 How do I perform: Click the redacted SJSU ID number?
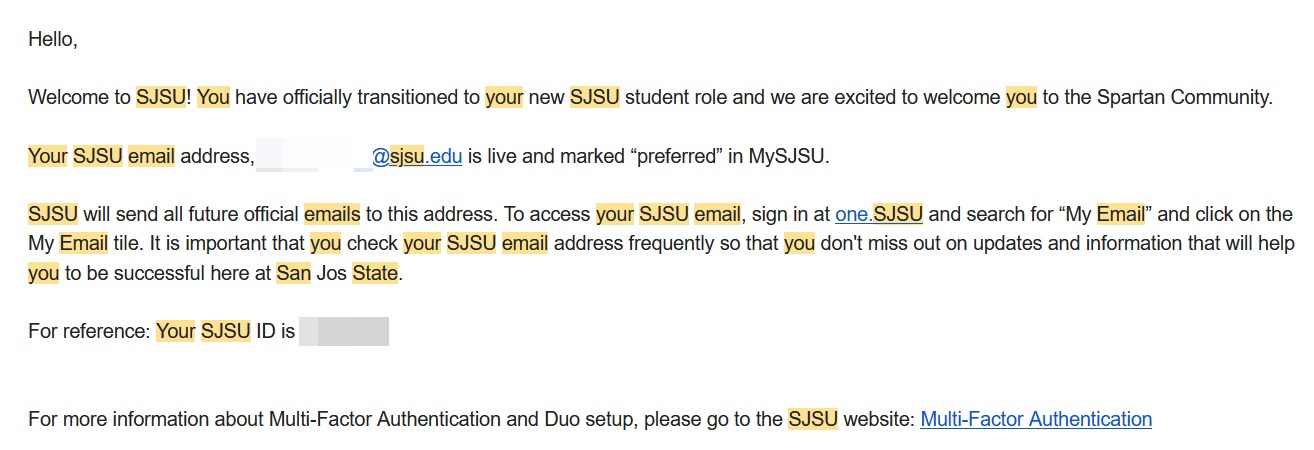pos(343,331)
